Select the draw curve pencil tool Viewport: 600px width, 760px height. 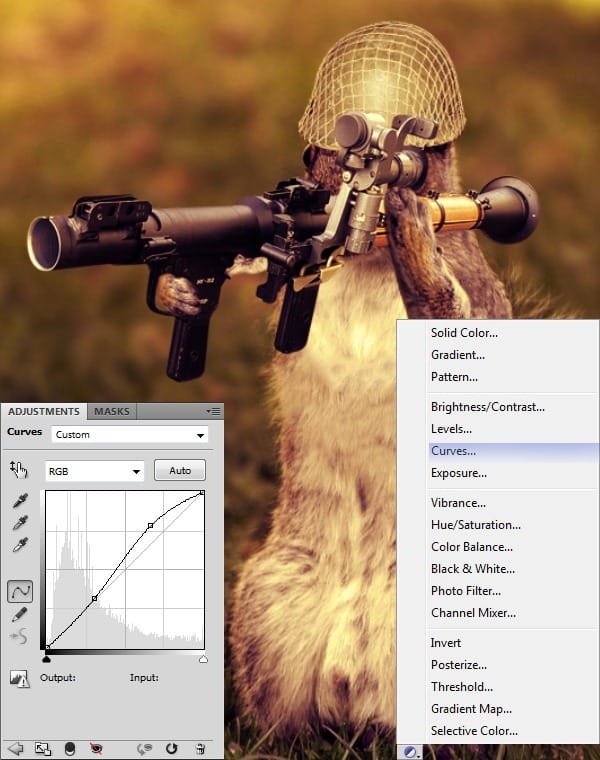click(19, 614)
